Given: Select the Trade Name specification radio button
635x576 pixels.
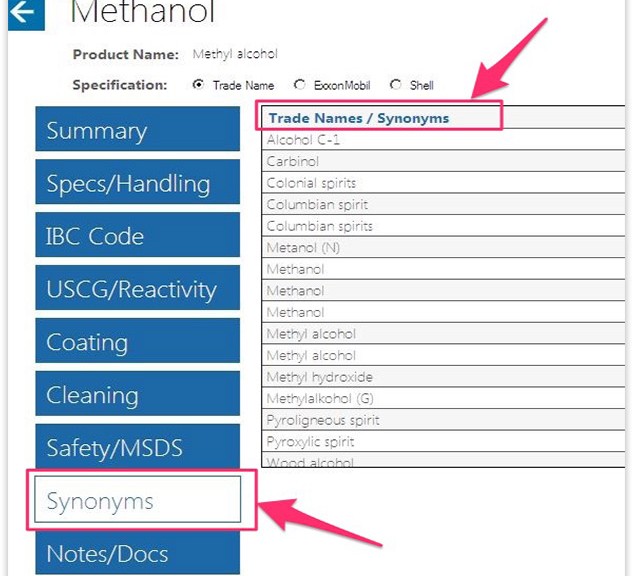Looking at the screenshot, I should (198, 85).
